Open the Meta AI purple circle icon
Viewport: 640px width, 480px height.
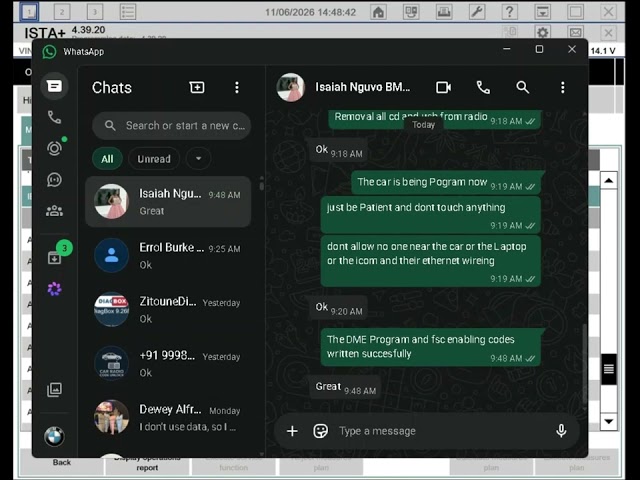(x=54, y=289)
